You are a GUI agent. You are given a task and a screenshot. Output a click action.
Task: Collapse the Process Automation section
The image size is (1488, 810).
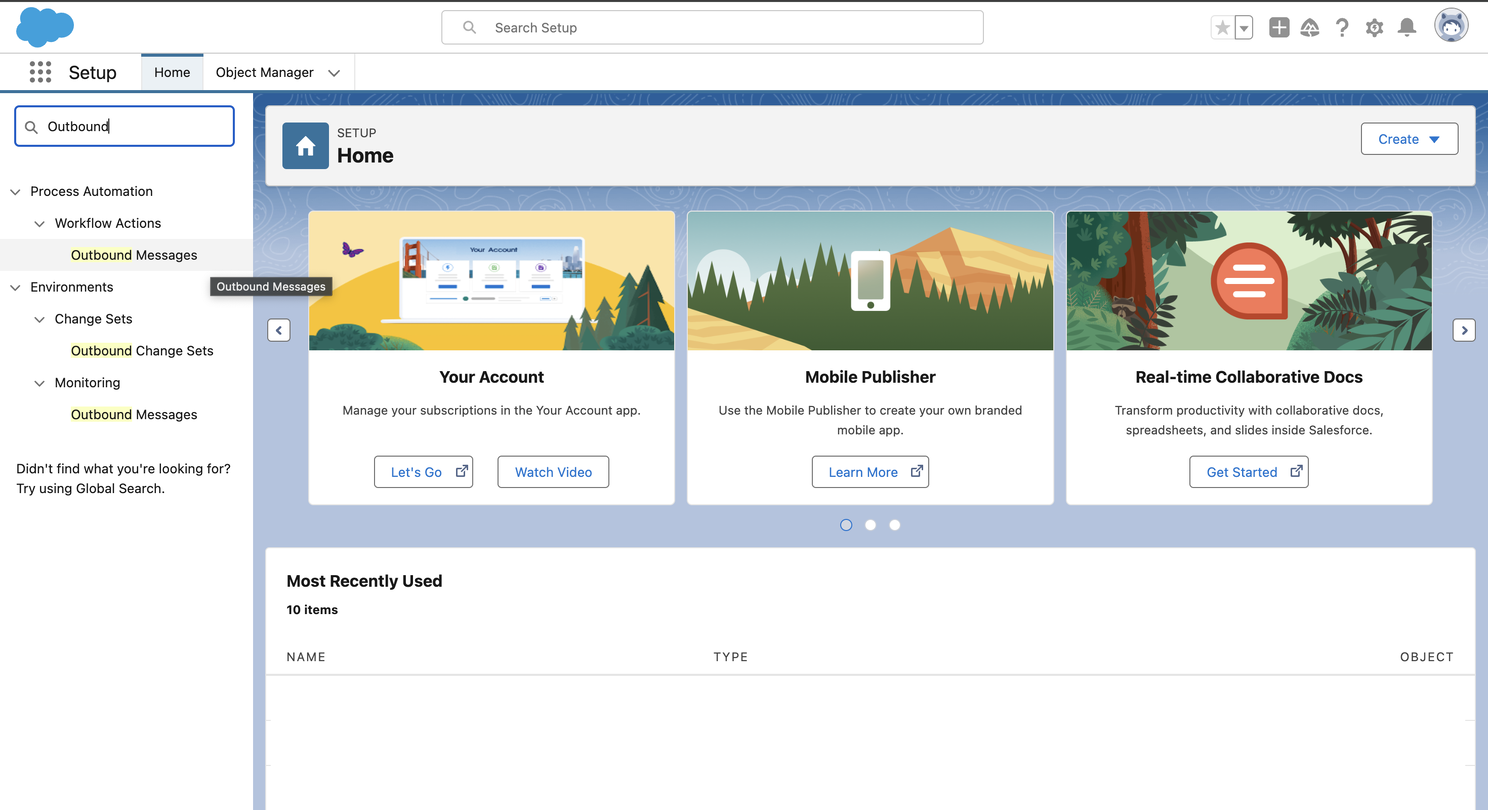(x=15, y=191)
